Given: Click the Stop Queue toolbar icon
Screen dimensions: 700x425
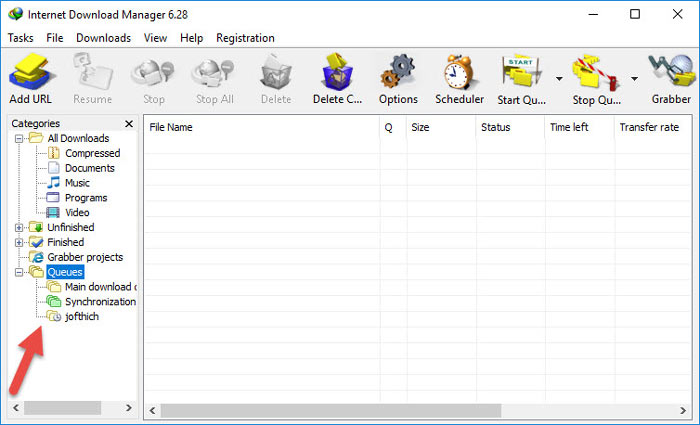Looking at the screenshot, I should [x=596, y=71].
